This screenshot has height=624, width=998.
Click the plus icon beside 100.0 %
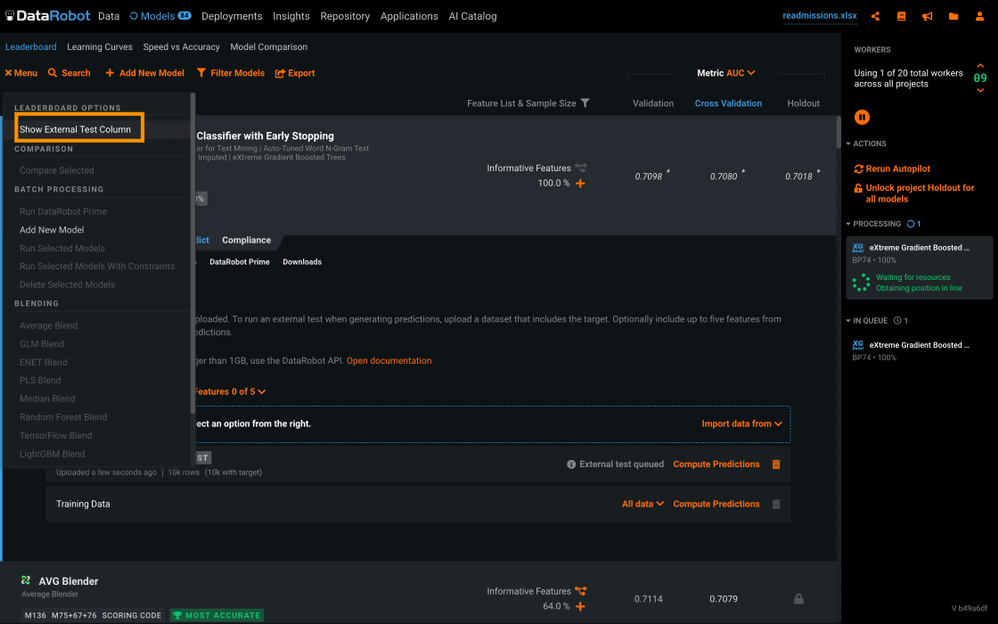(580, 183)
